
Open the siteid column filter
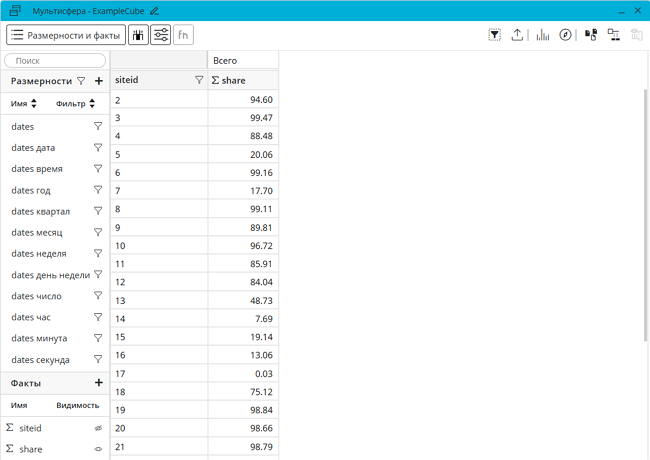coord(199,80)
